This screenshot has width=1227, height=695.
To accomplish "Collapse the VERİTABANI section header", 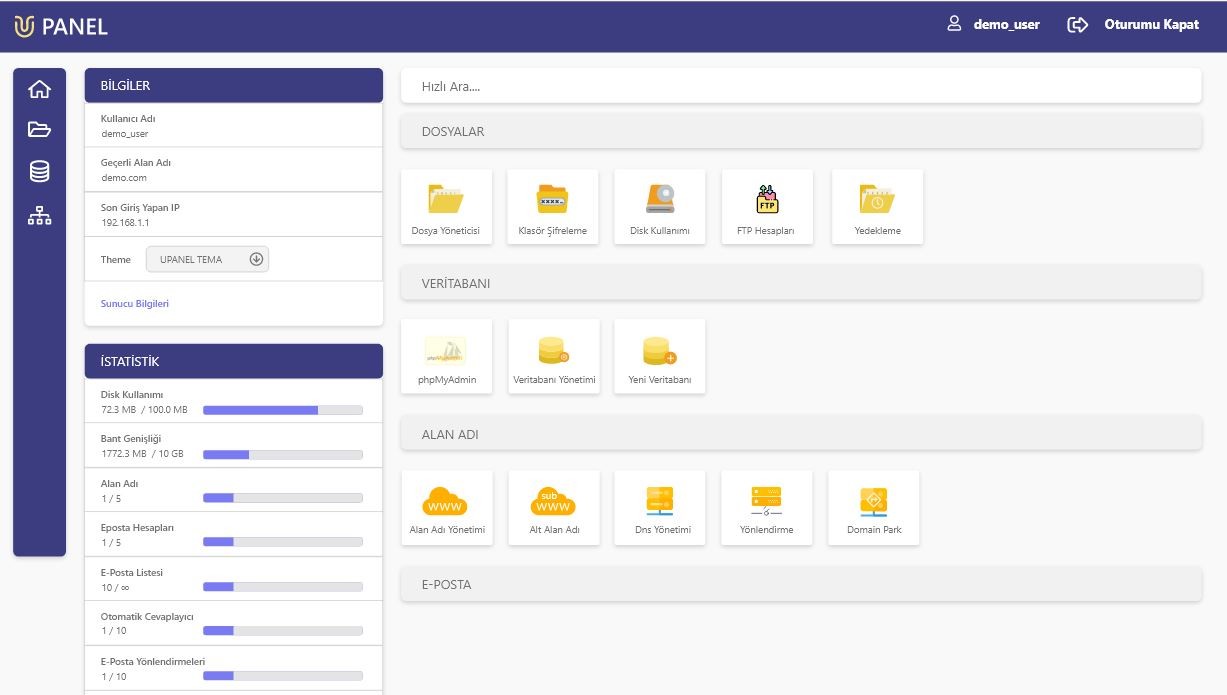I will pyautogui.click(x=801, y=283).
